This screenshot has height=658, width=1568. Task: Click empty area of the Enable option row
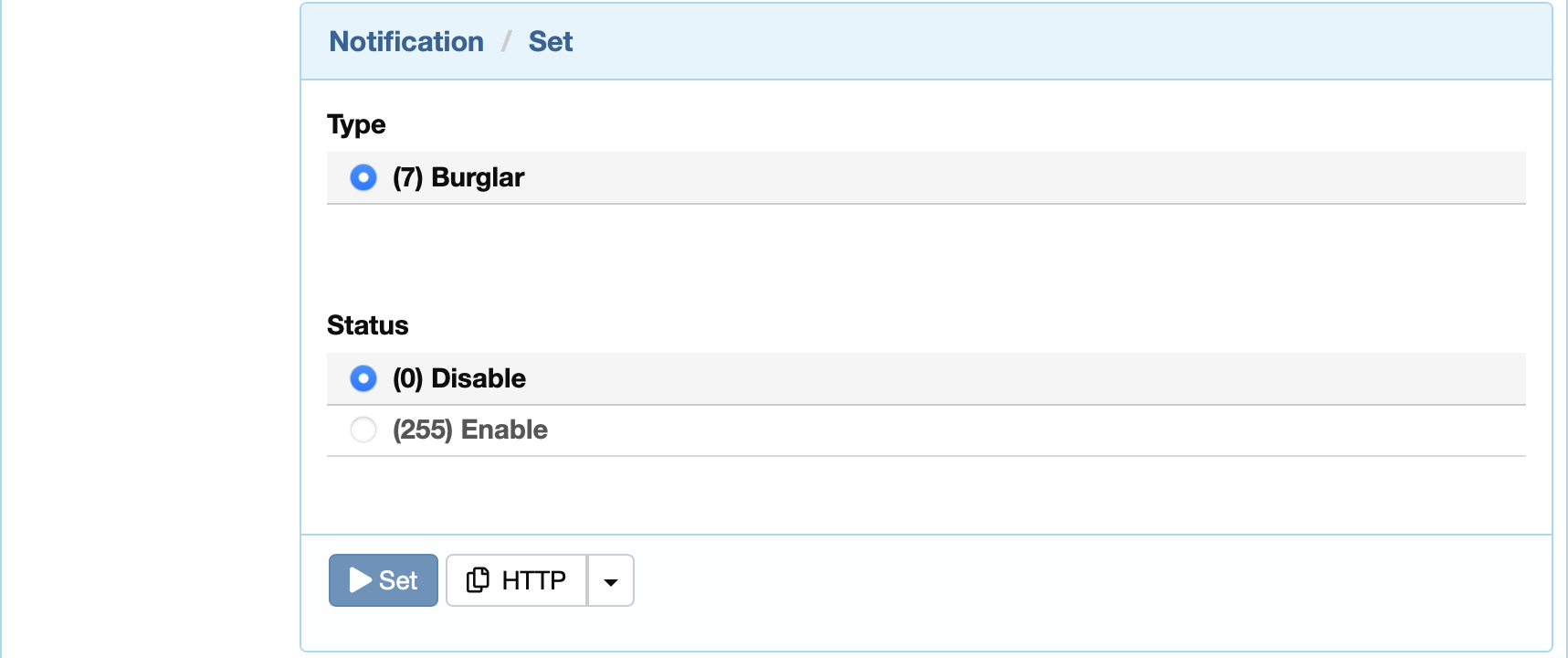(1005, 430)
